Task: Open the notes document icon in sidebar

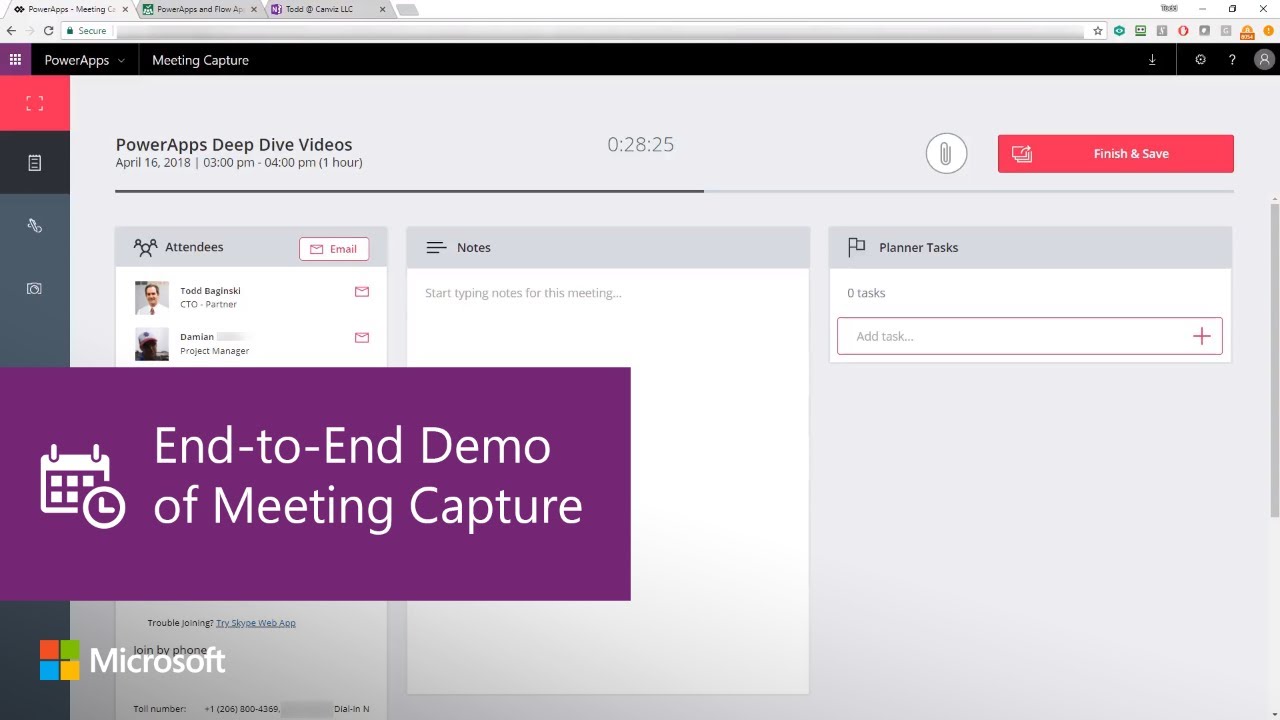Action: point(35,163)
